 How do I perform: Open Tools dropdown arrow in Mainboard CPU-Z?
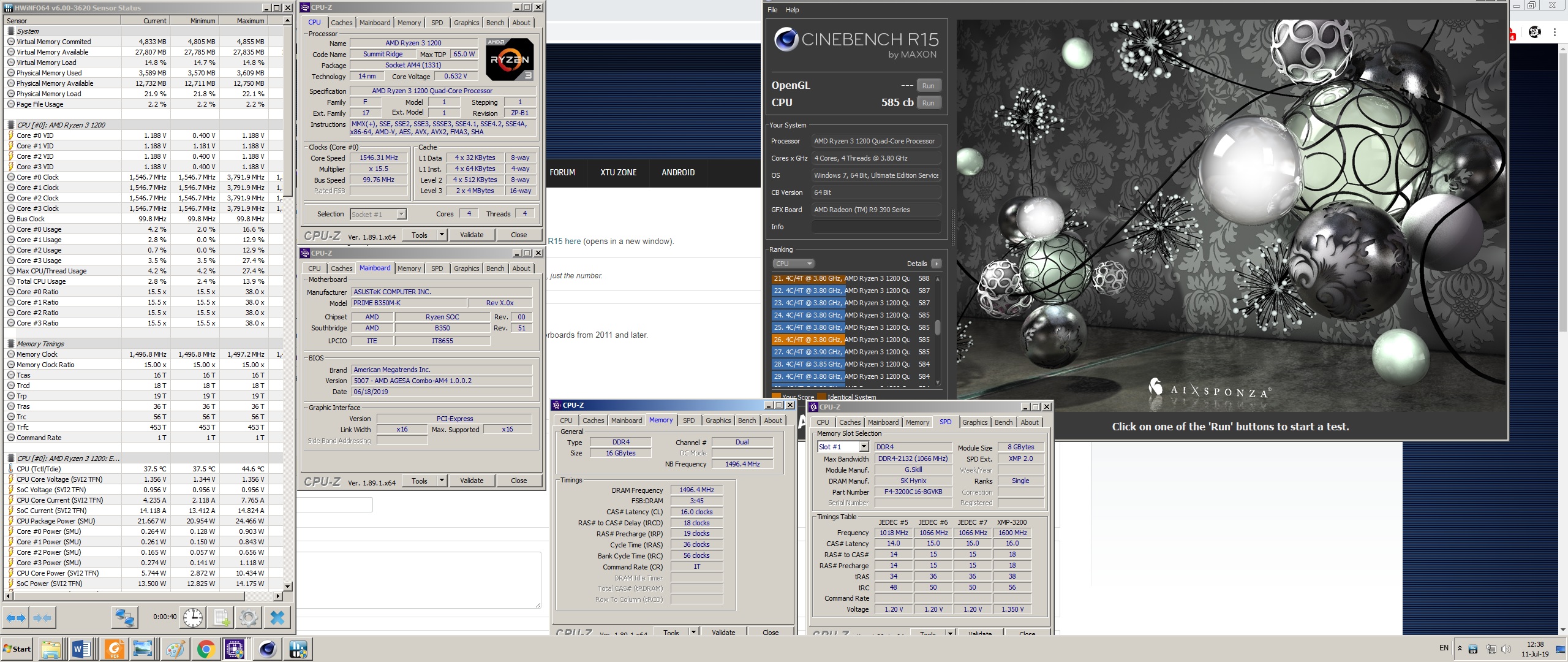(442, 481)
